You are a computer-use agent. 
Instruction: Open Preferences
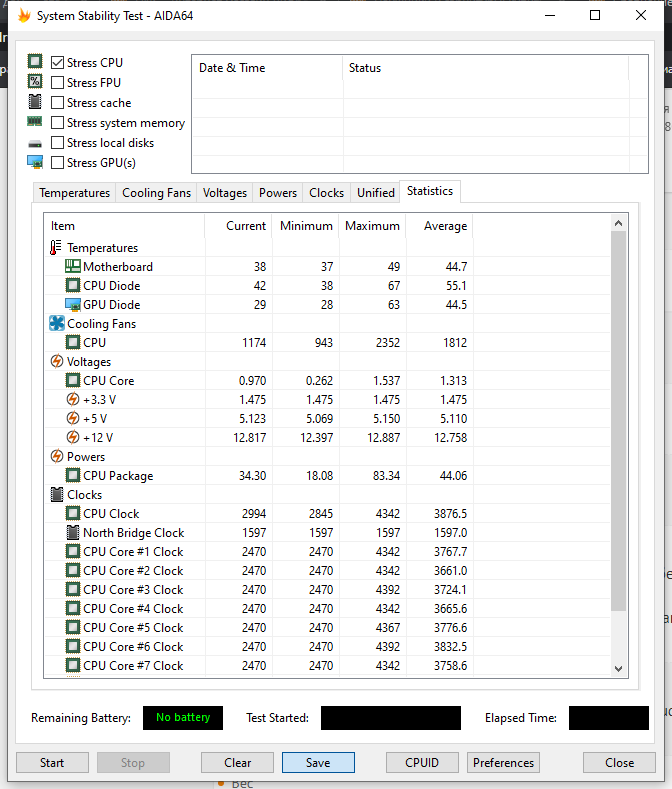503,762
